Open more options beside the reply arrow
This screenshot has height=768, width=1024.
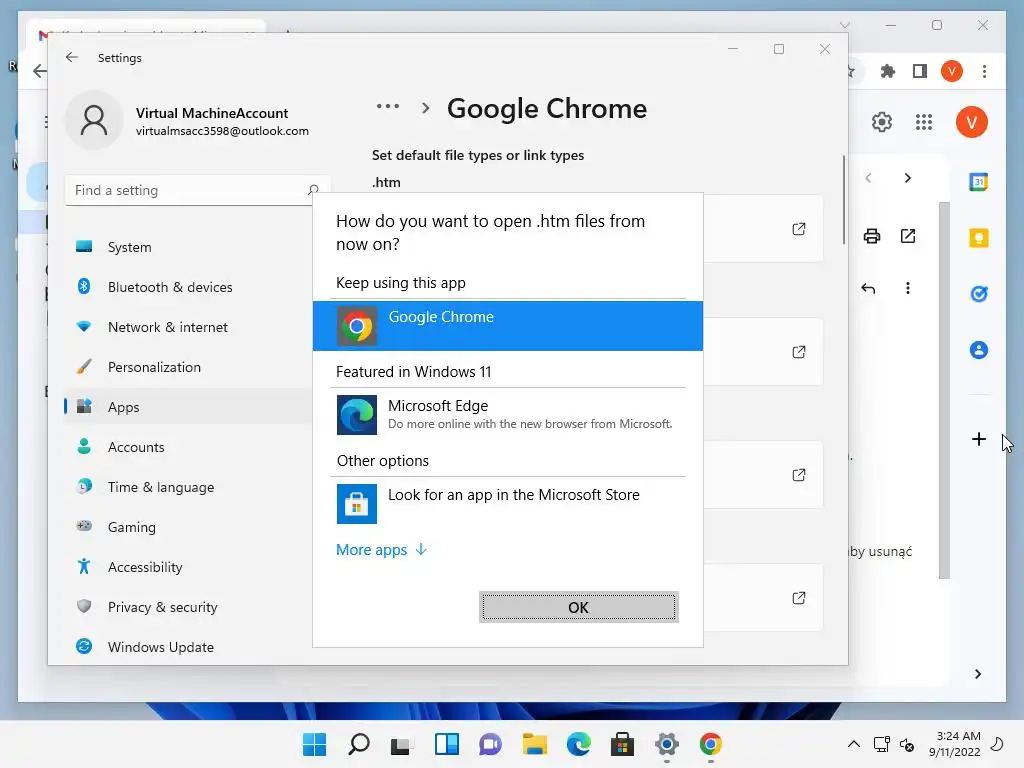908,288
